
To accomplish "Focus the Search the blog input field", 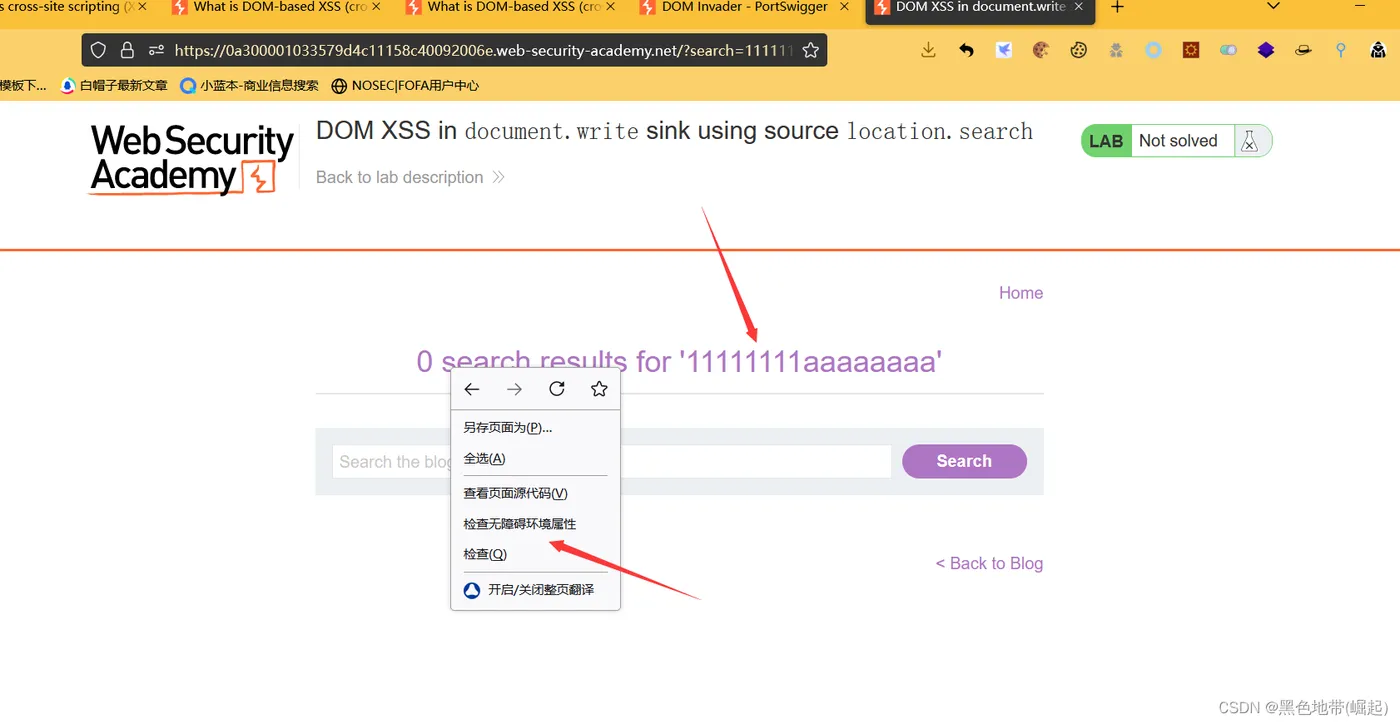I will point(611,461).
